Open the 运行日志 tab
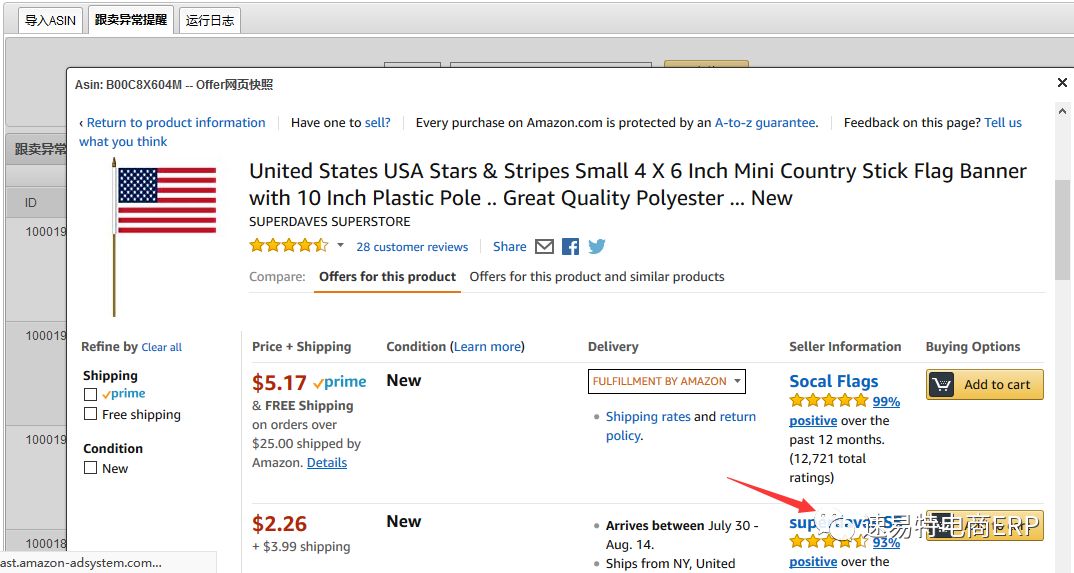Viewport: 1074px width, 573px height. (x=210, y=20)
